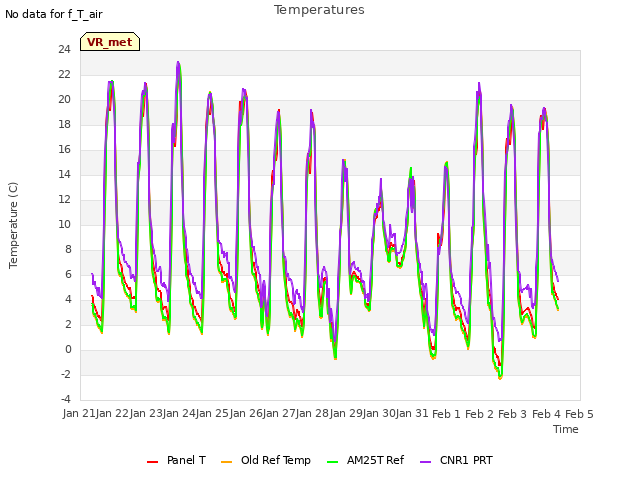Click the Jan 21 x-axis tick label

click(x=77, y=413)
